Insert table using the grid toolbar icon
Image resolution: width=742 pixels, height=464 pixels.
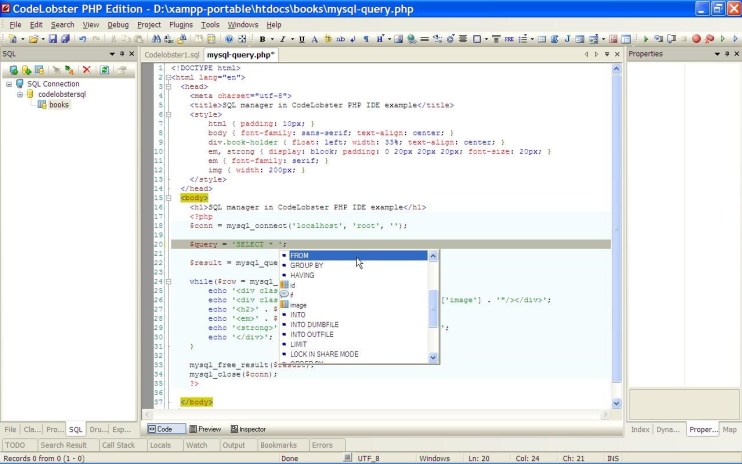[542, 39]
